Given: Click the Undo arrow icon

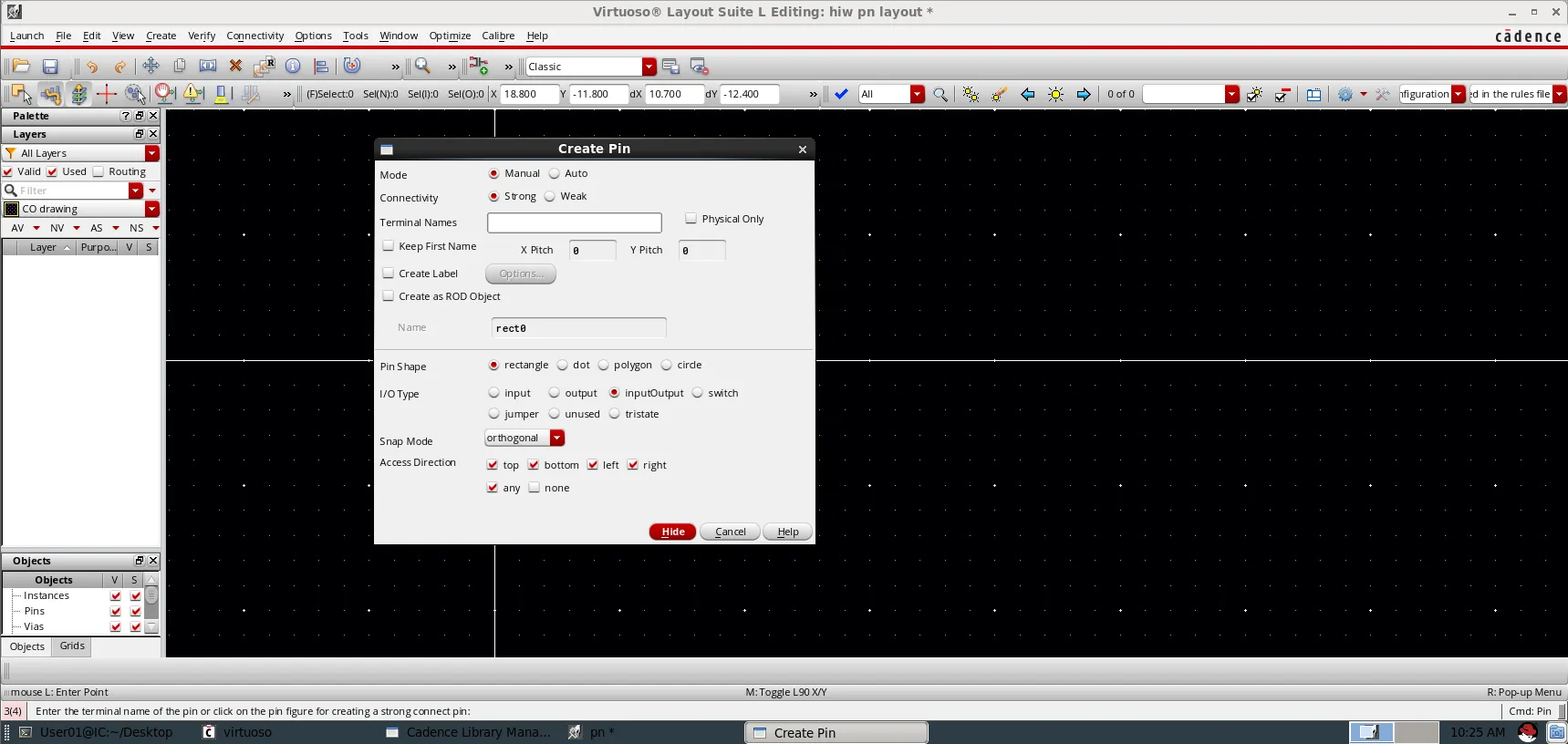Looking at the screenshot, I should coord(92,67).
